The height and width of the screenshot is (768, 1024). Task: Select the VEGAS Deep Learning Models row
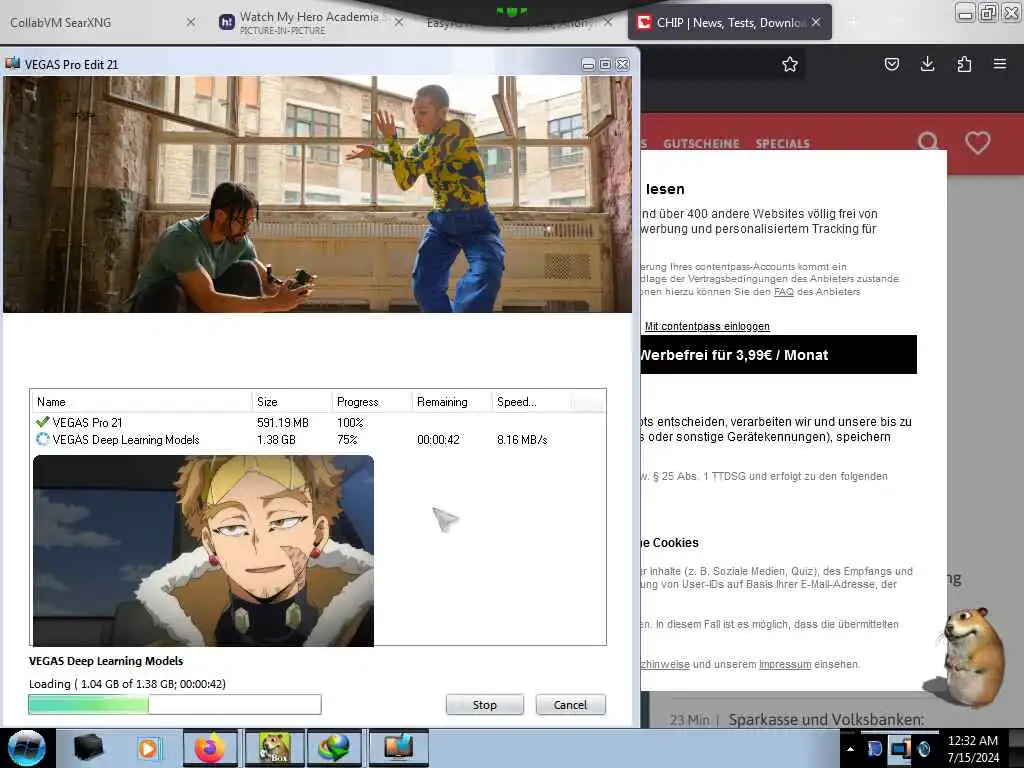pyautogui.click(x=317, y=440)
